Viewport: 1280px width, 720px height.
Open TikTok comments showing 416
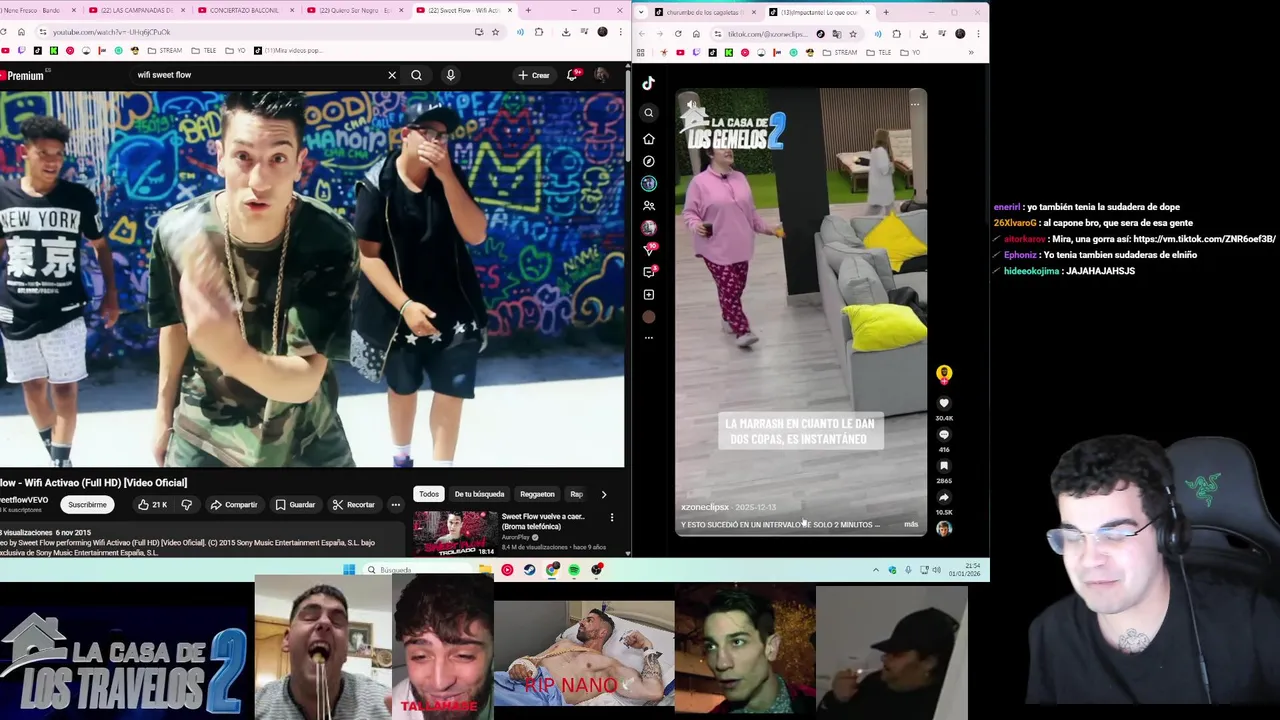tap(943, 435)
